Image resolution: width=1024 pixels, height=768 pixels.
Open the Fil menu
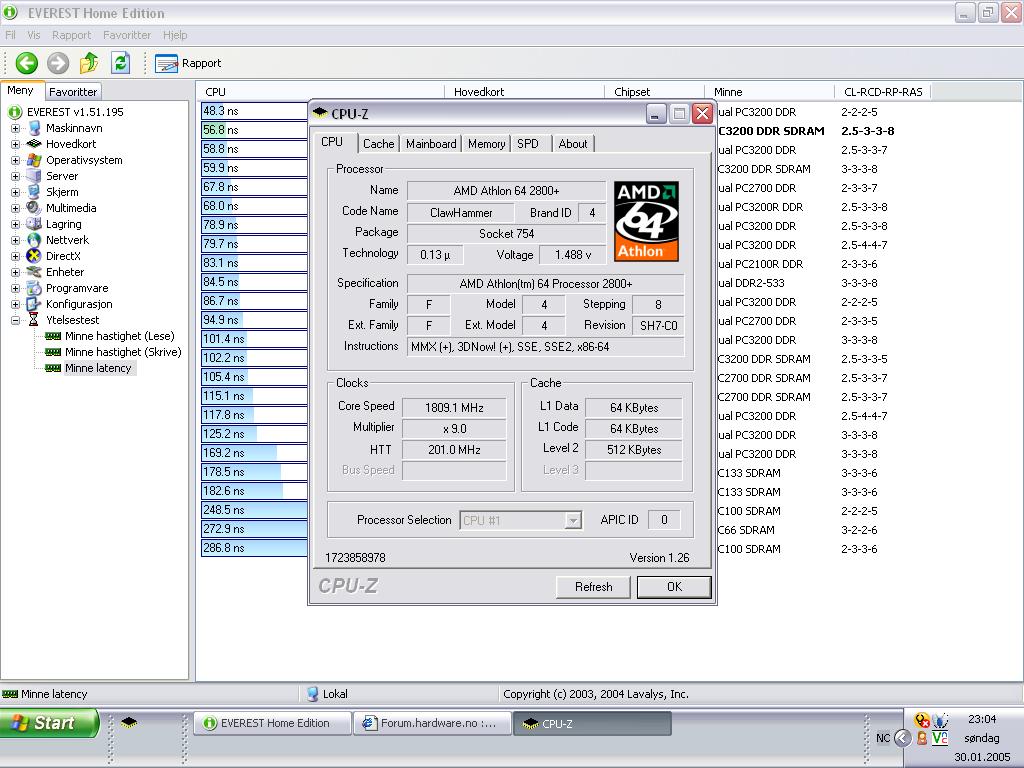pyautogui.click(x=10, y=35)
